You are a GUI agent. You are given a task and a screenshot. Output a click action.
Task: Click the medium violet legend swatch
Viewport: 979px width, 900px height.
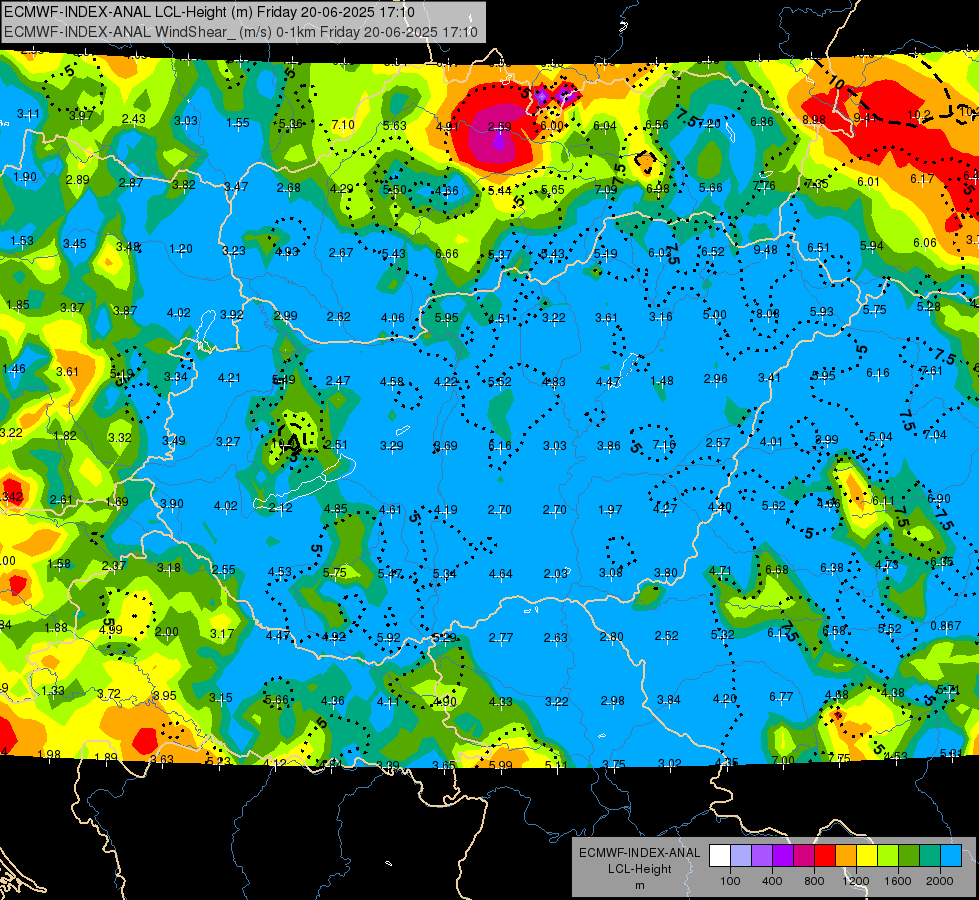762,856
